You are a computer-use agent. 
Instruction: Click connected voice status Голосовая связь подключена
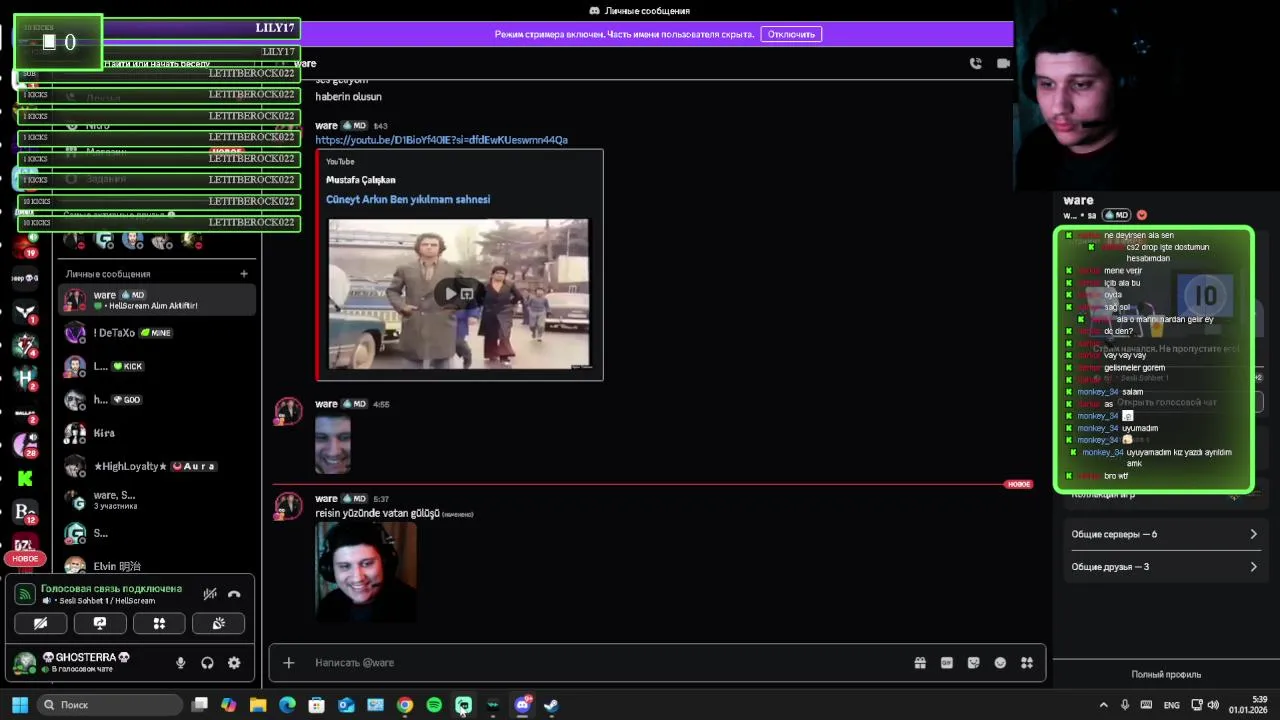(x=111, y=589)
